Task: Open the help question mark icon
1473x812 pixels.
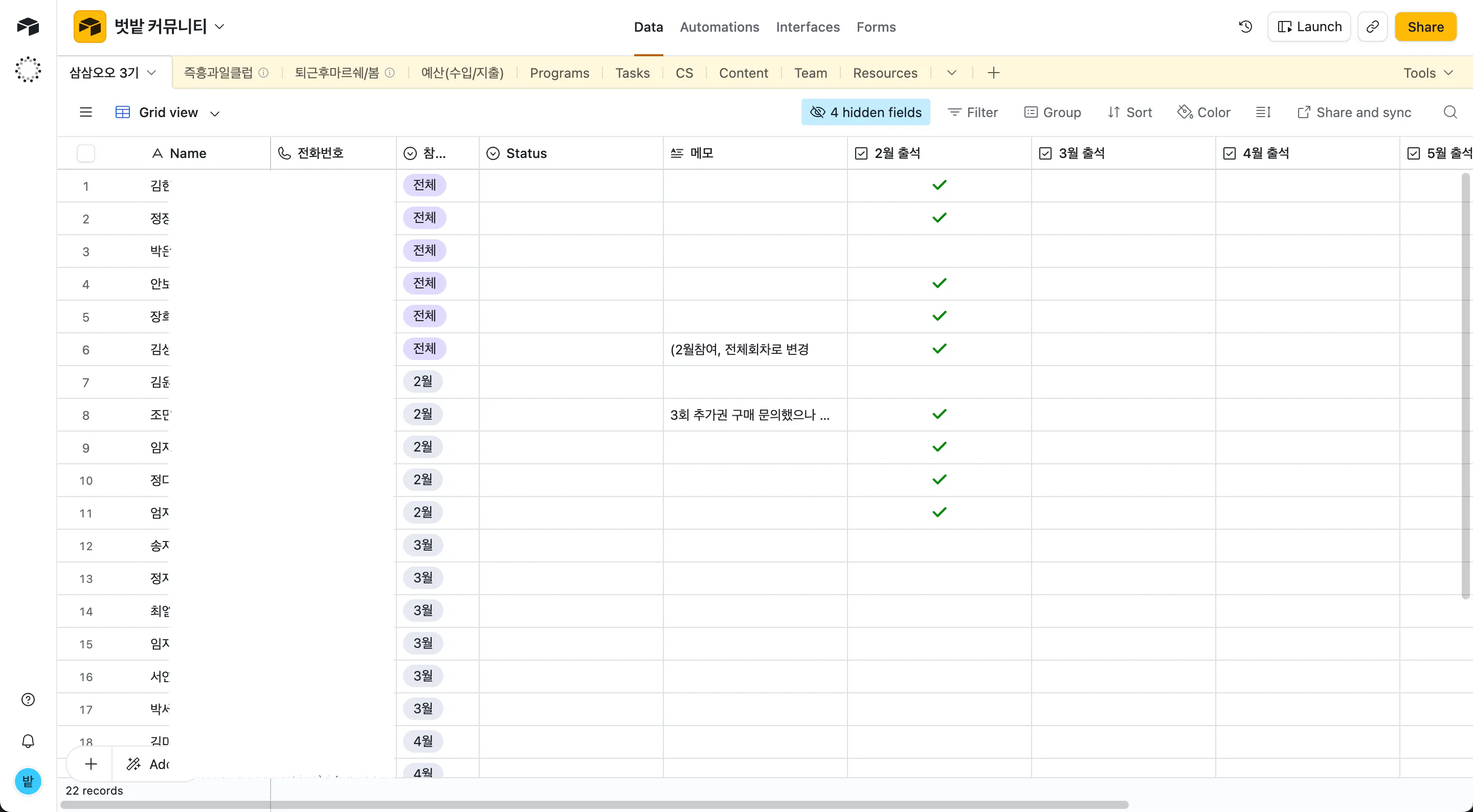Action: click(x=28, y=700)
